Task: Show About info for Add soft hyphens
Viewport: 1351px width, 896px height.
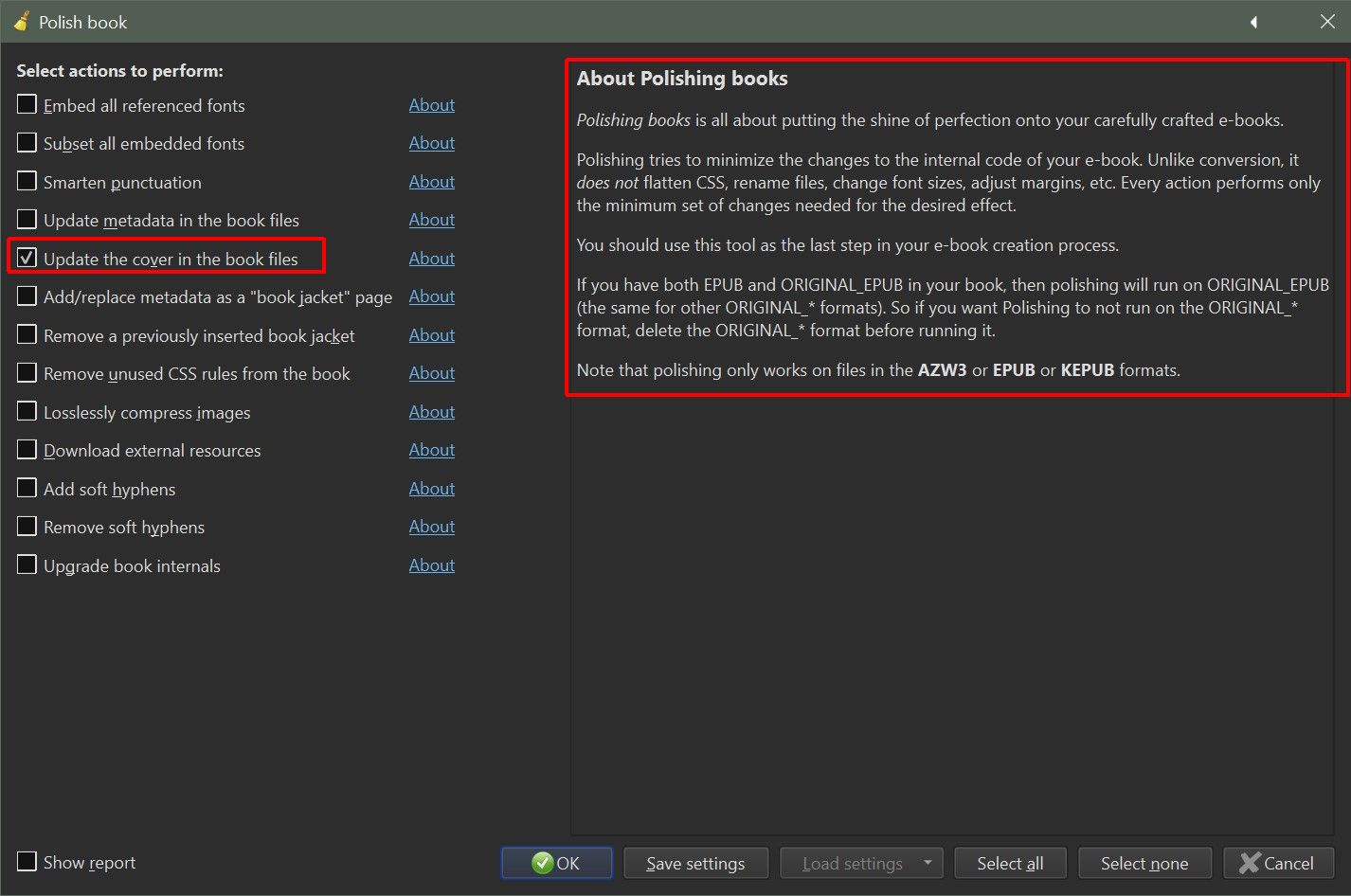Action: click(x=431, y=489)
